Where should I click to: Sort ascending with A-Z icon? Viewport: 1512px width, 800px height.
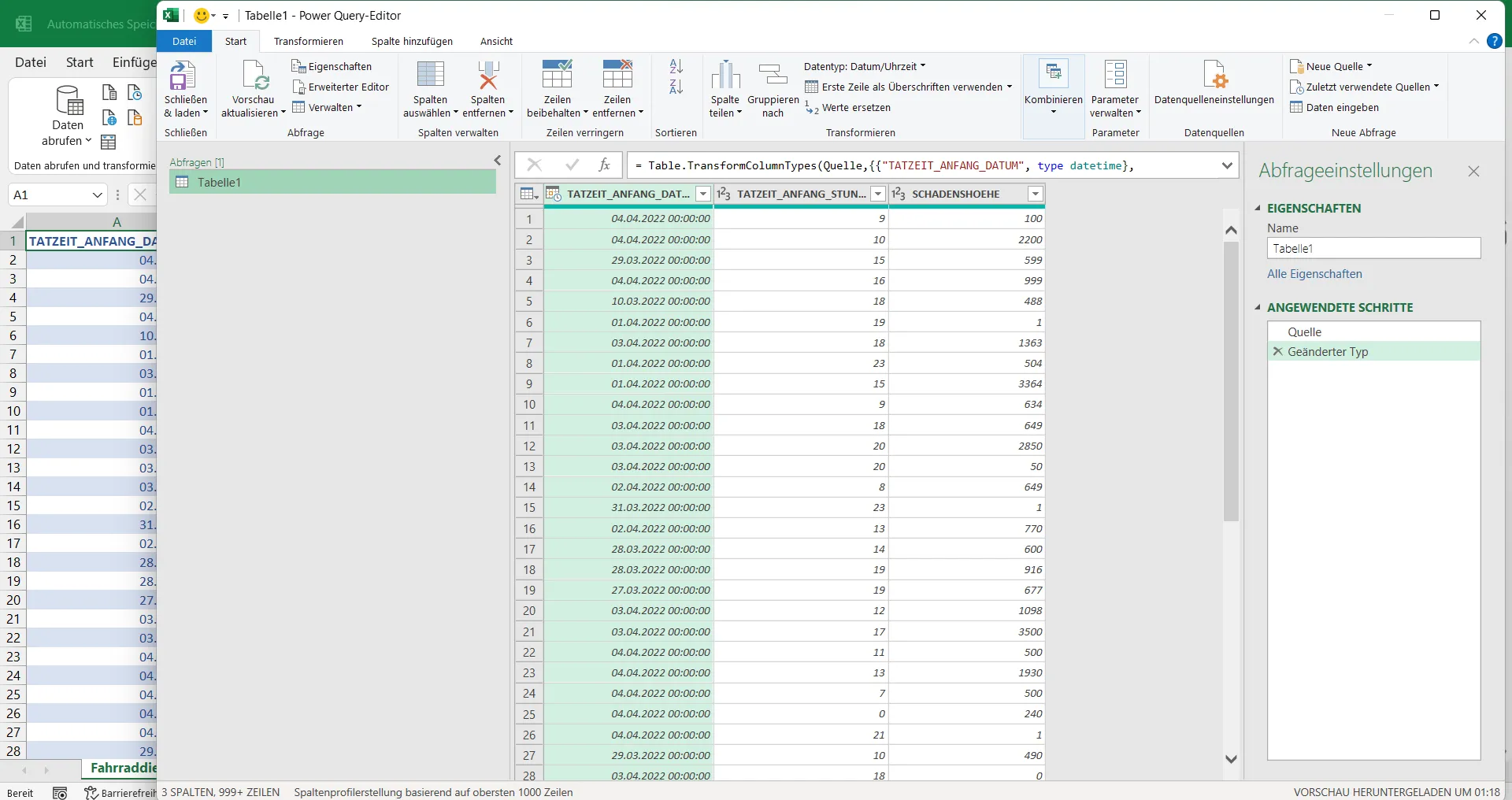click(x=676, y=67)
